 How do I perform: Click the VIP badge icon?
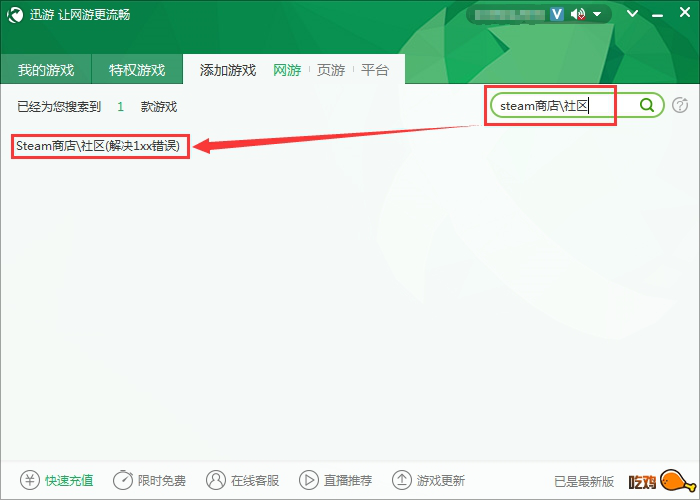(556, 14)
